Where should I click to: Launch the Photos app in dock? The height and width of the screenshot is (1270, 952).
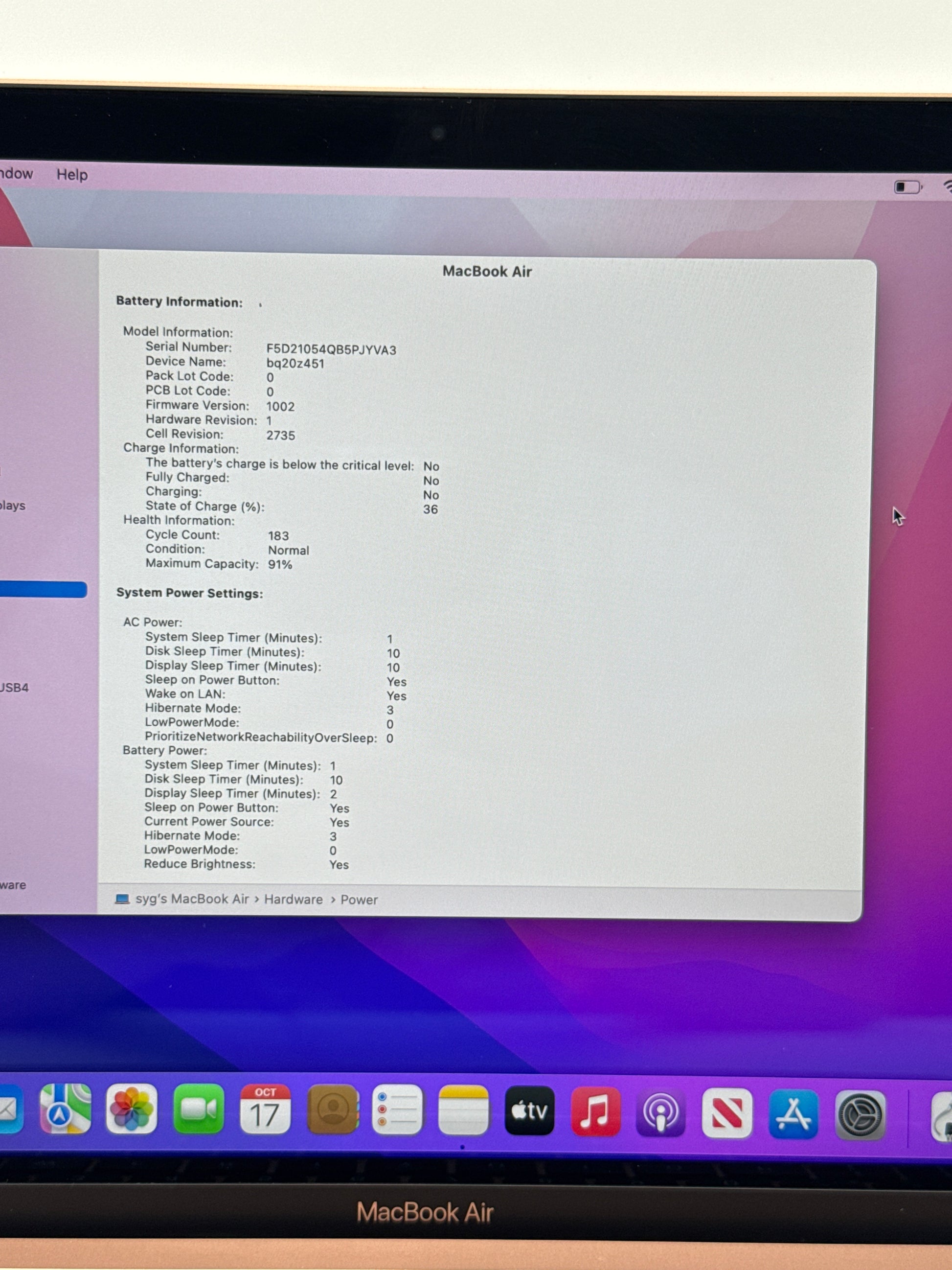[132, 1109]
